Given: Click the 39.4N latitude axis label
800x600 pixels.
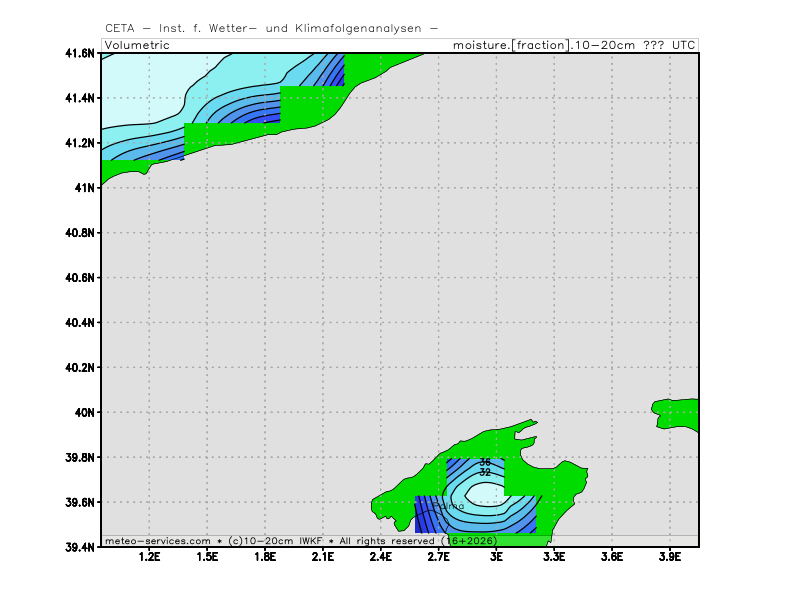Looking at the screenshot, I should pyautogui.click(x=78, y=547).
